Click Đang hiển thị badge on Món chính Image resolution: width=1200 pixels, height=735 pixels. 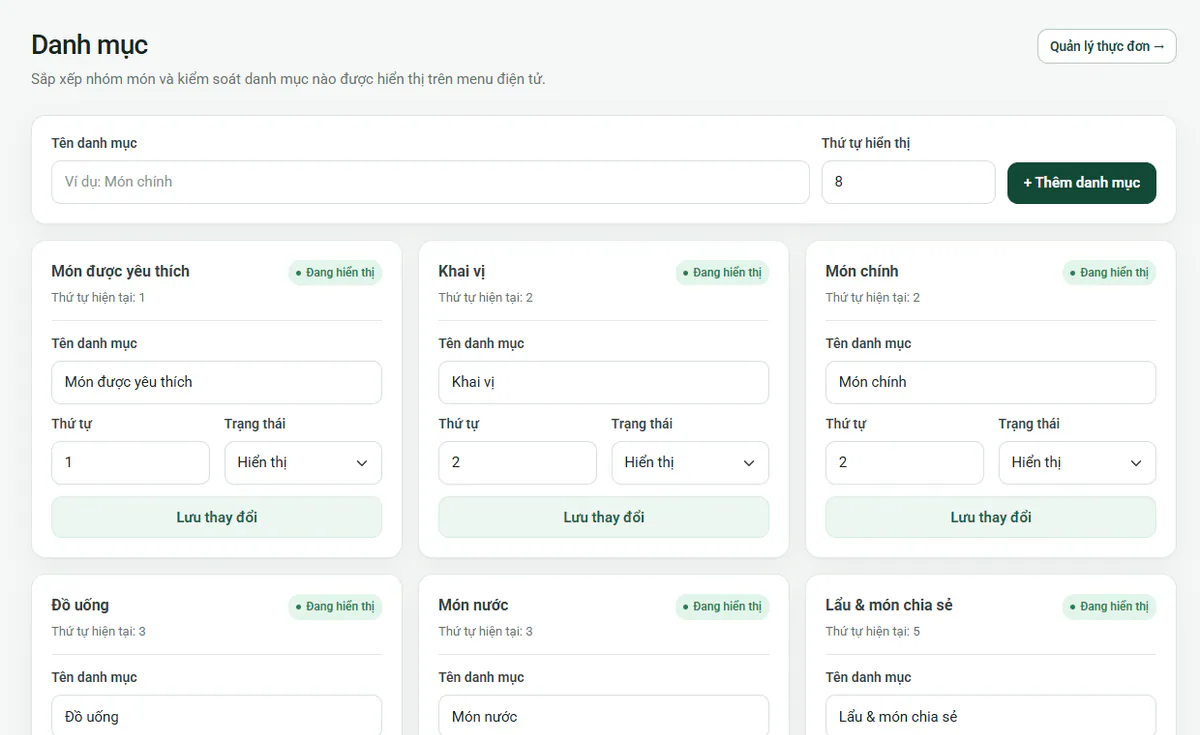click(1109, 272)
